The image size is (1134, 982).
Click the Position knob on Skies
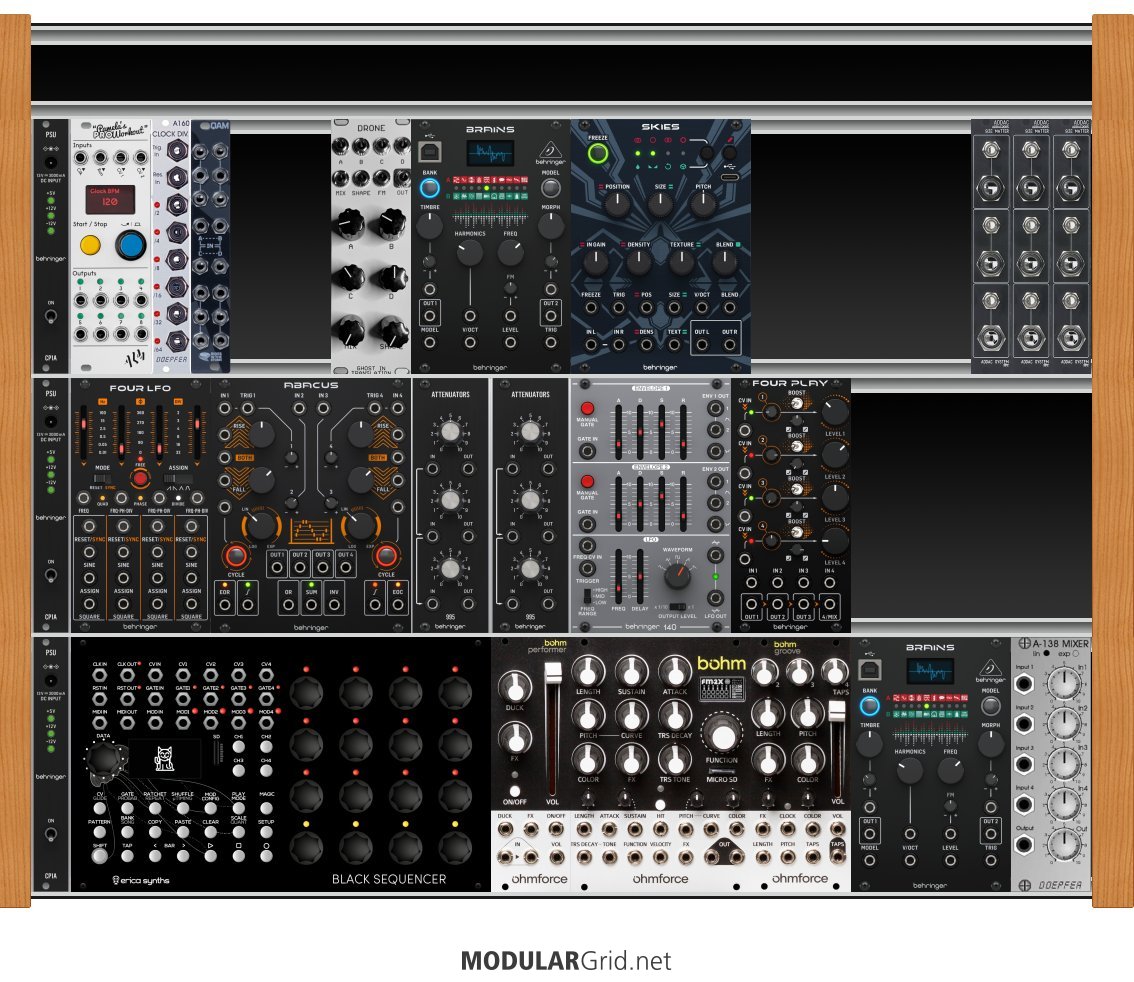[617, 205]
